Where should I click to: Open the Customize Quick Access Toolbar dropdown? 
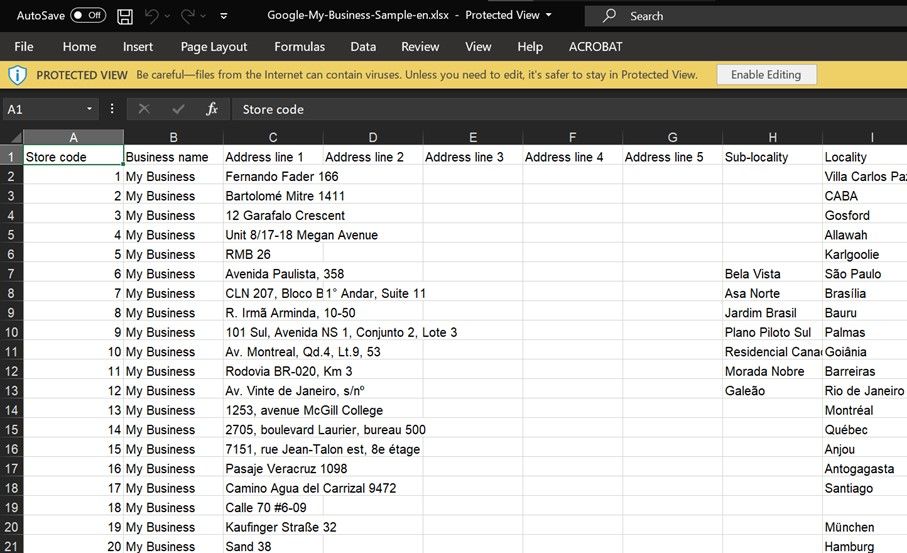[224, 16]
